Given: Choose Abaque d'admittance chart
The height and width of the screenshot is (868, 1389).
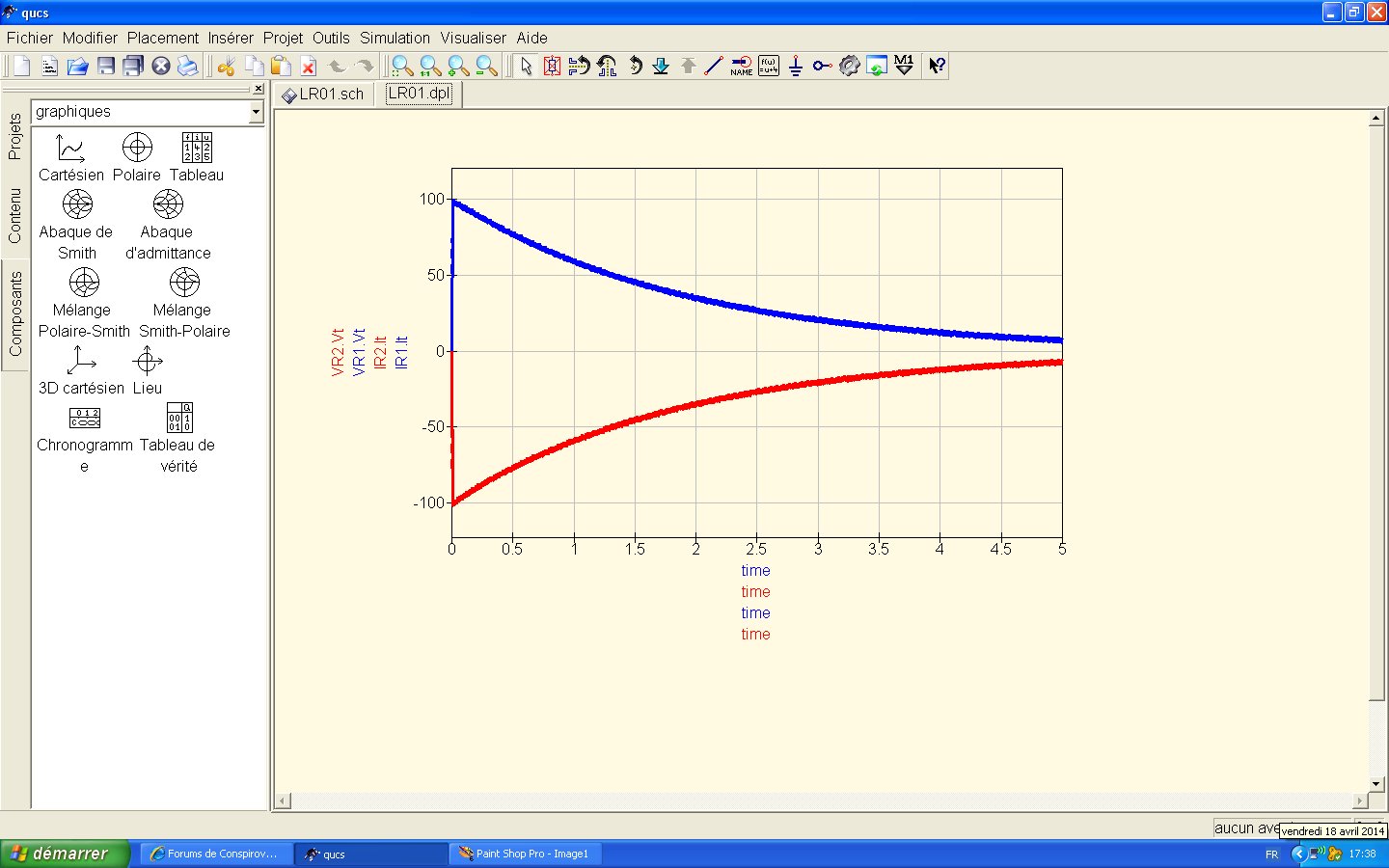Looking at the screenshot, I should pos(168,226).
